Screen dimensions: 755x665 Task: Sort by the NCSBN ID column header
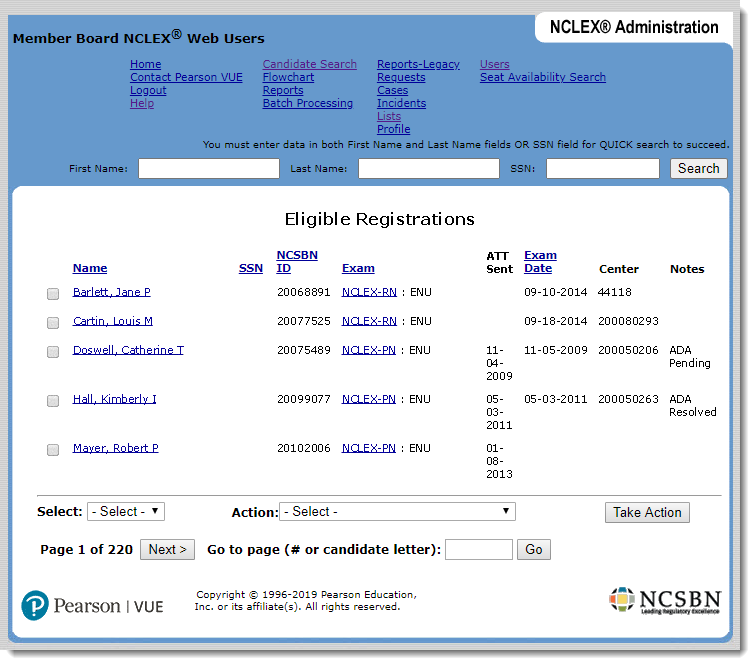(x=297, y=261)
